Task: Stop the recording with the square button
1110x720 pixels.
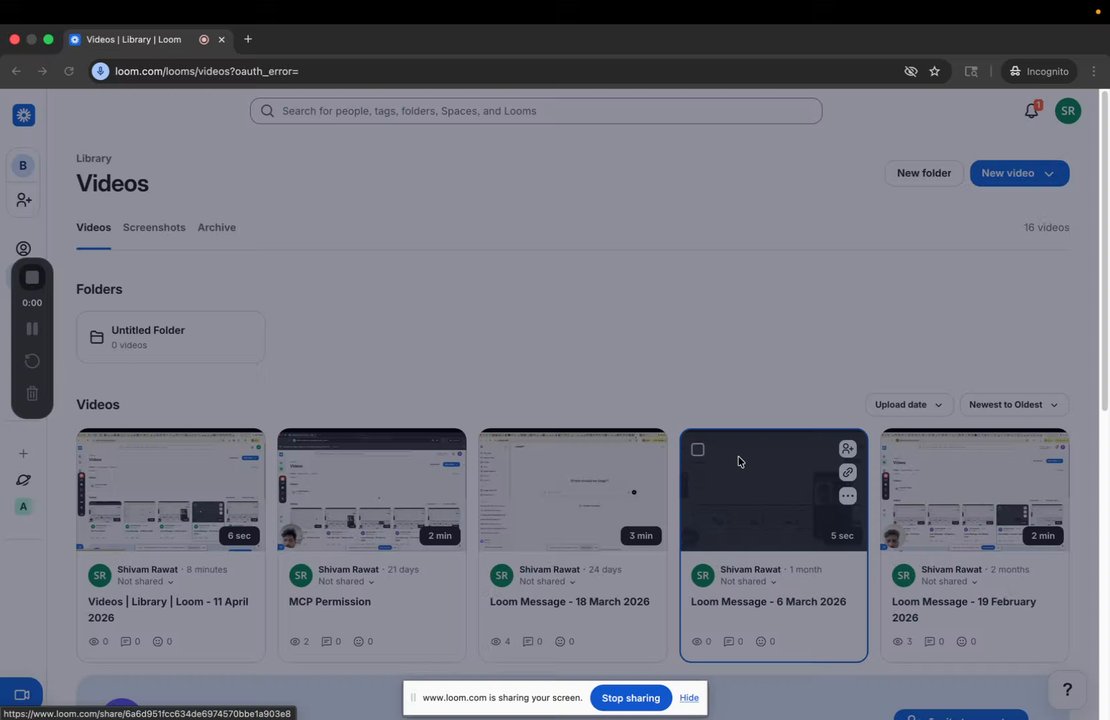Action: [x=32, y=278]
